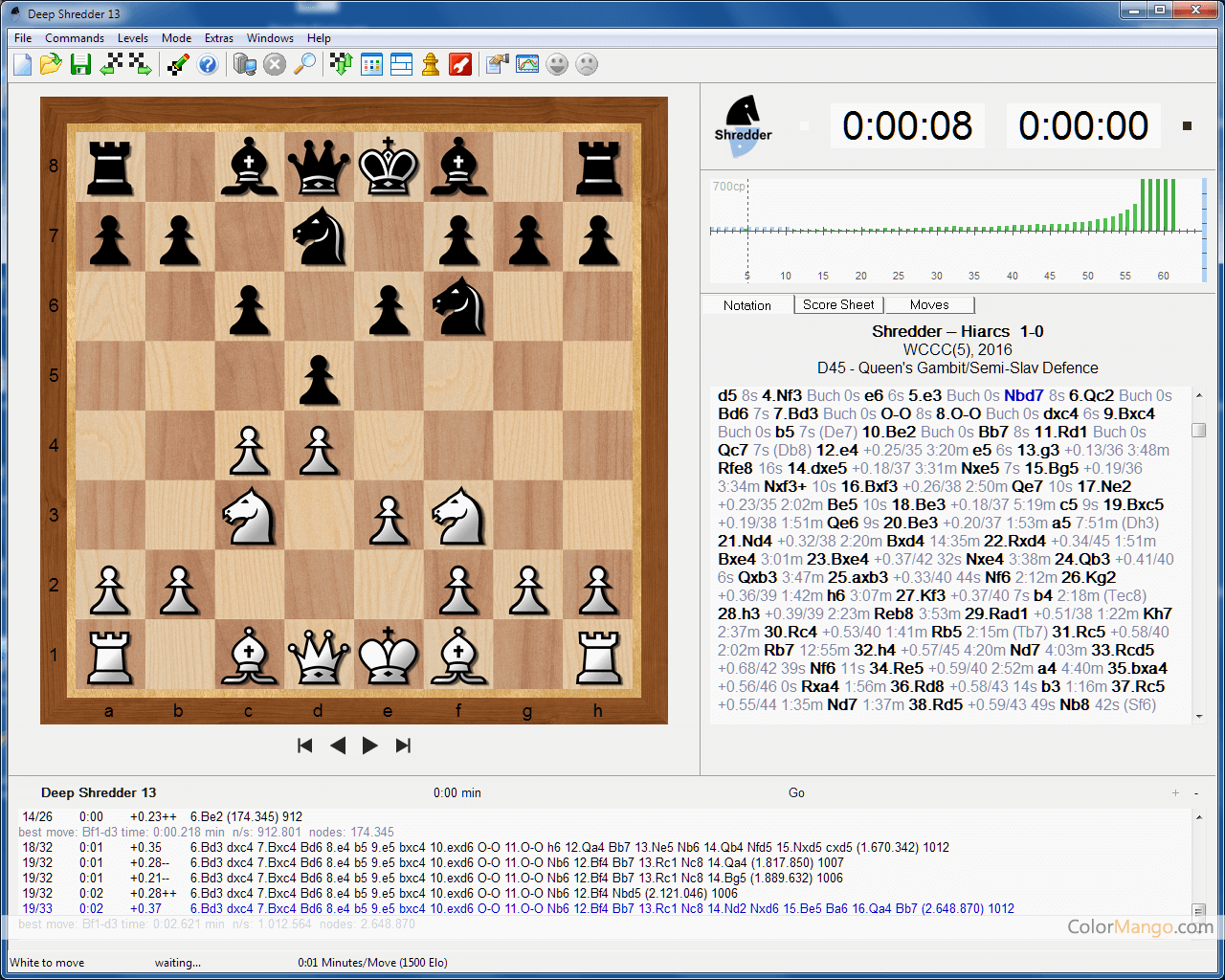Image resolution: width=1225 pixels, height=980 pixels.
Task: Click move 28.h3 in the notation
Action: click(x=739, y=613)
